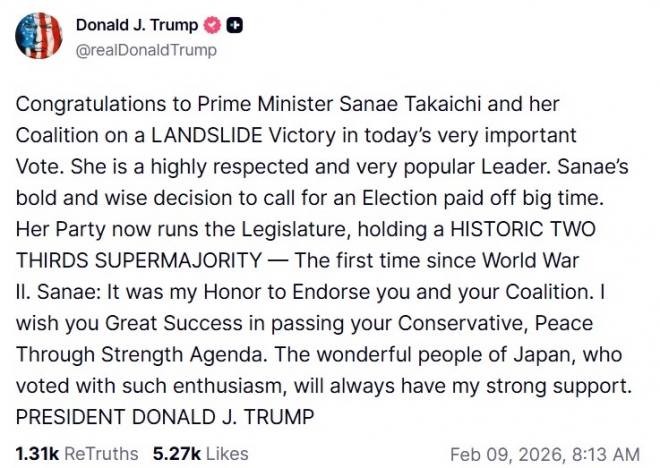Screen dimensions: 660x468
Task: View the 1.31k ReTruths list
Action: pos(76,453)
